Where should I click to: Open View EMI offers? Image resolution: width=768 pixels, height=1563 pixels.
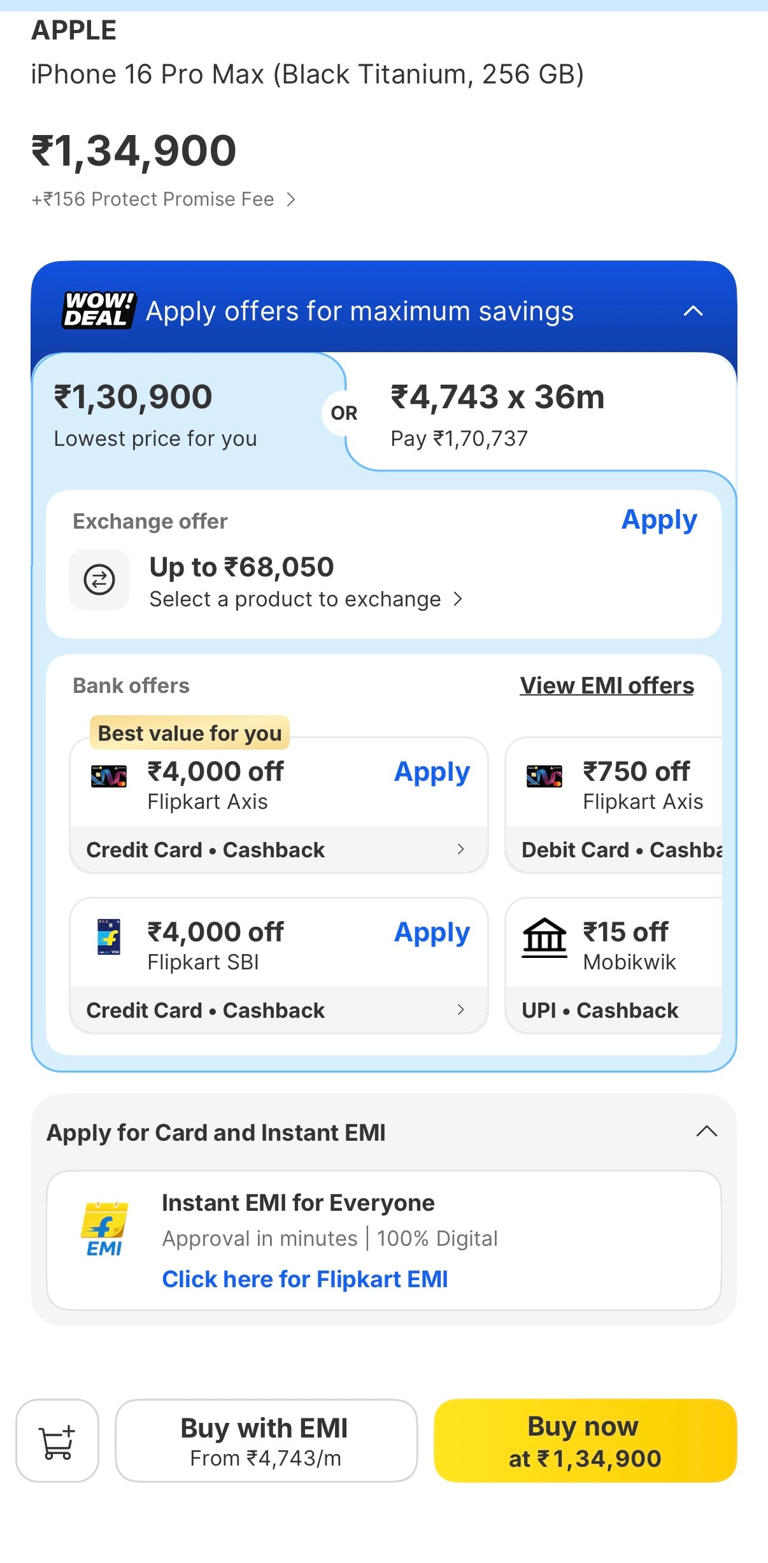(607, 685)
